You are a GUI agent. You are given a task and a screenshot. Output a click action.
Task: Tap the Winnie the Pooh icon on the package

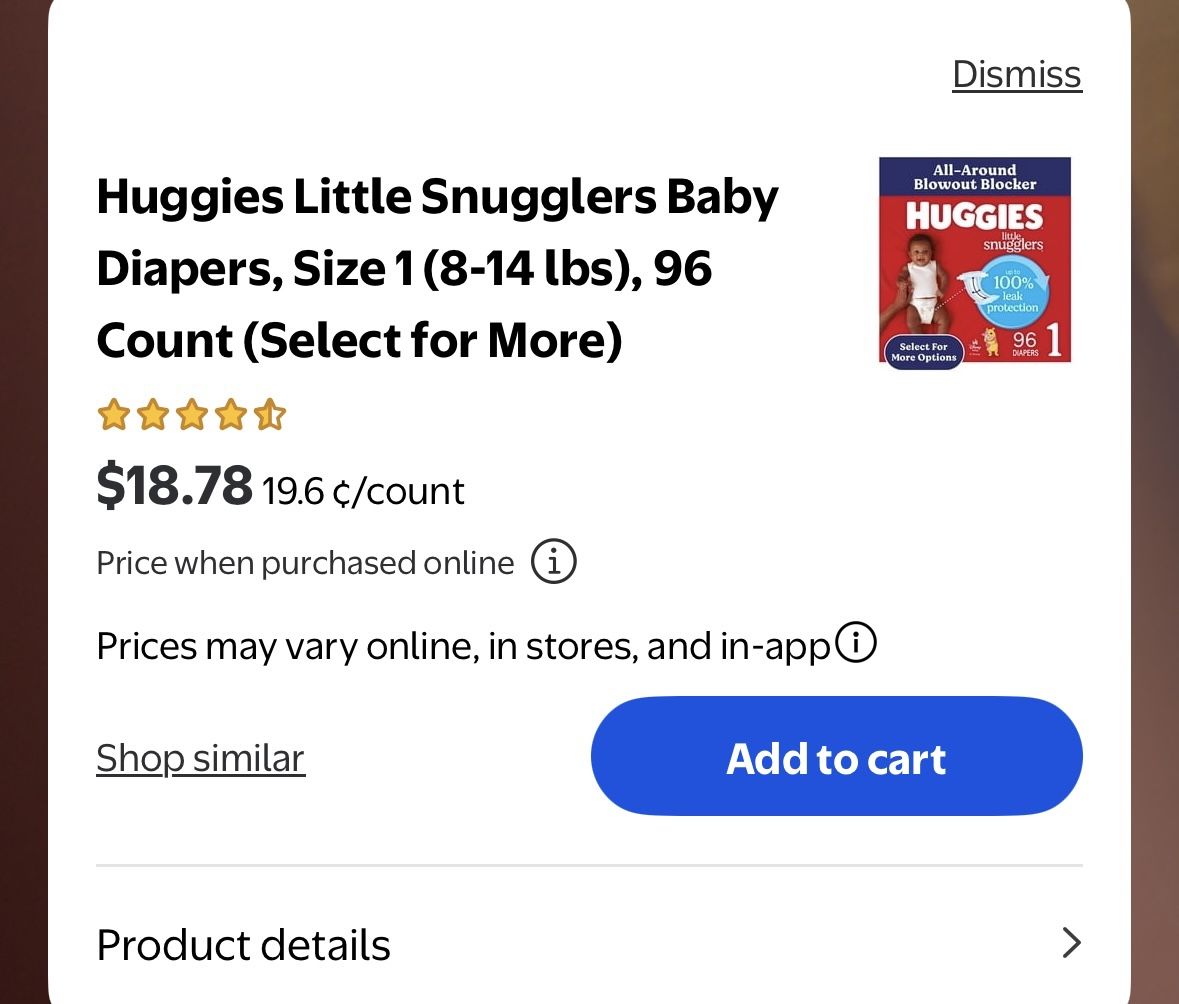click(991, 342)
